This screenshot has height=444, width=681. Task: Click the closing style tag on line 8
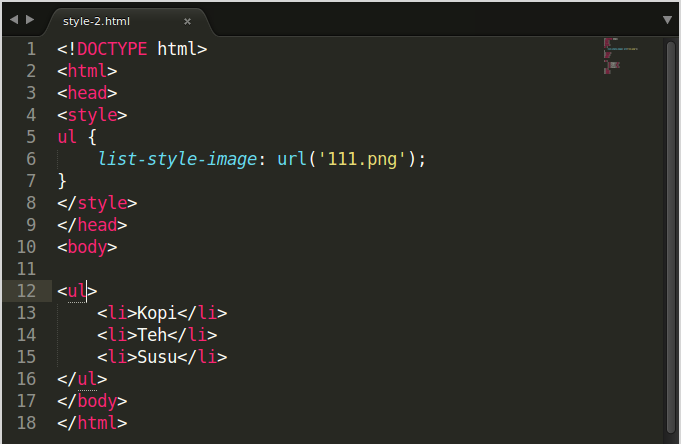point(97,203)
